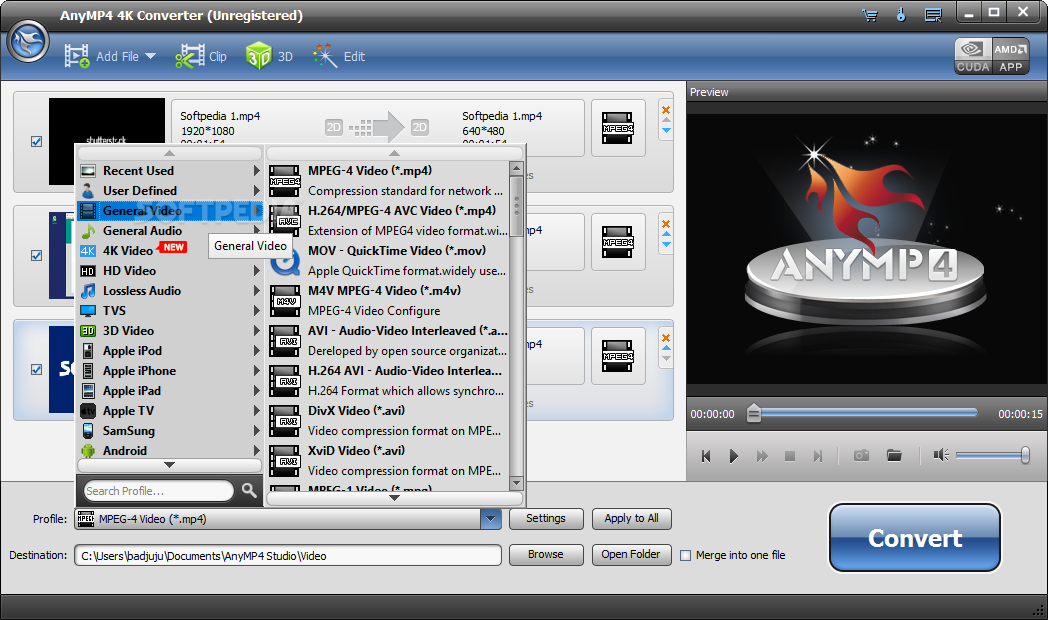1048x620 pixels.
Task: Select Lossless Audio category
Action: [170, 291]
